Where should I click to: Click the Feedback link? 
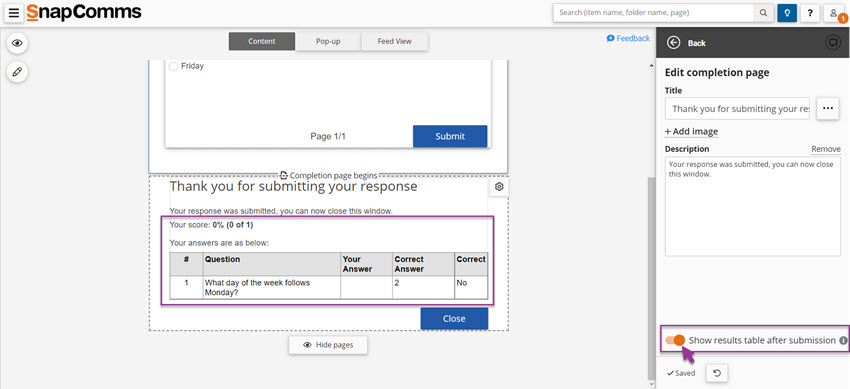(x=628, y=38)
